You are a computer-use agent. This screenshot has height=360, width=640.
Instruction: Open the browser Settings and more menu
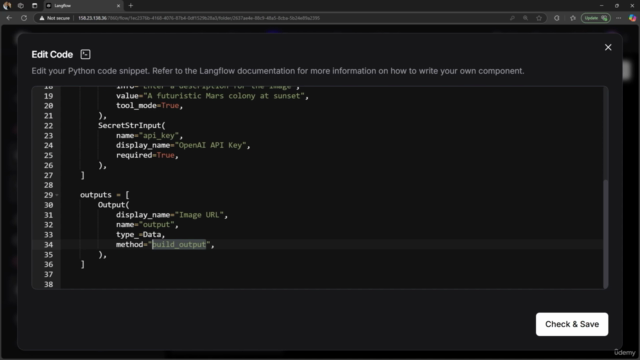(x=619, y=18)
